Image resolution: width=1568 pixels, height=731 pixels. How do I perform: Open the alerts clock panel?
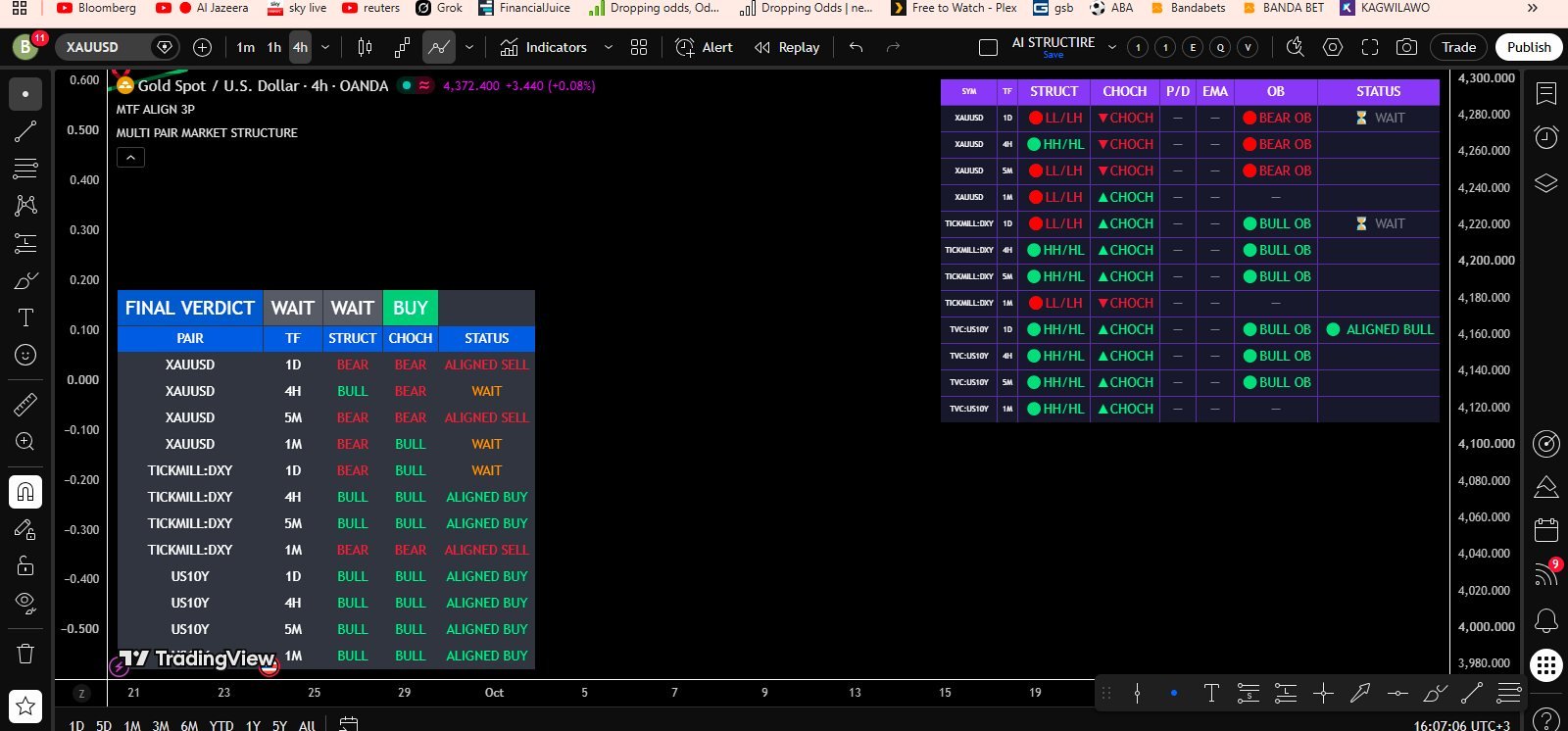(x=1546, y=137)
